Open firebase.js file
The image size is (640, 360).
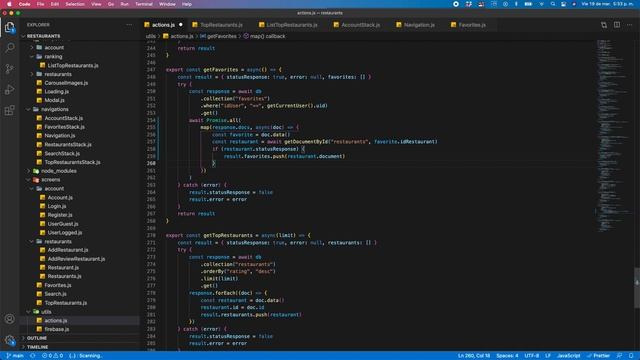click(x=56, y=329)
